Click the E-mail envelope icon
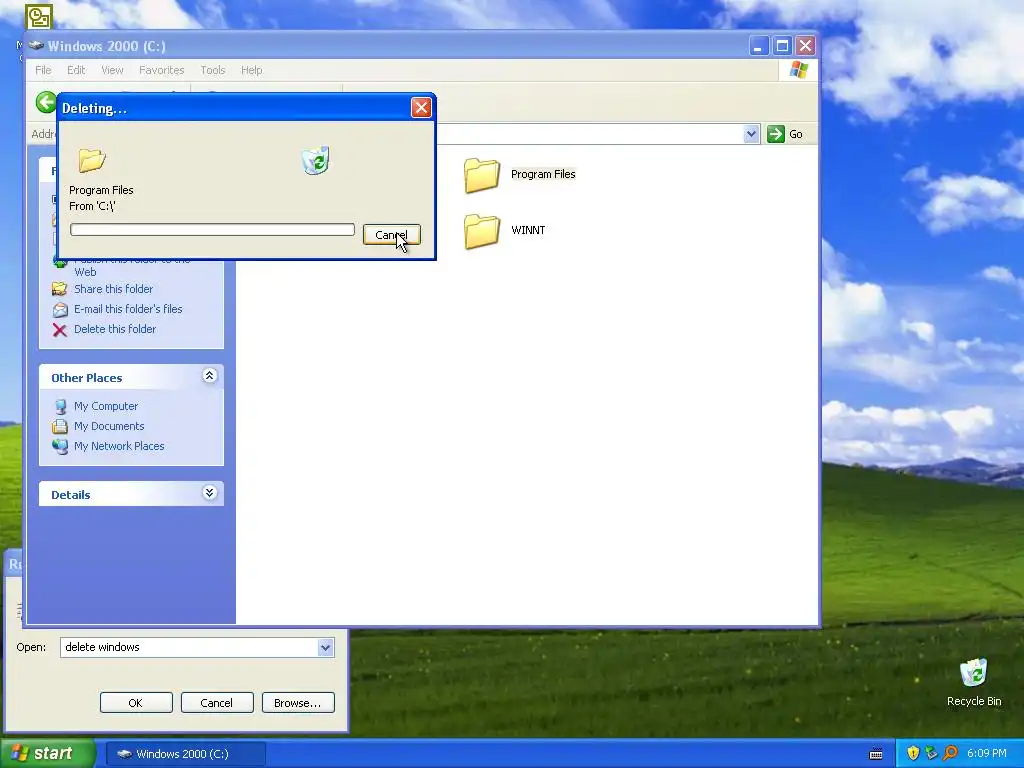 [59, 310]
